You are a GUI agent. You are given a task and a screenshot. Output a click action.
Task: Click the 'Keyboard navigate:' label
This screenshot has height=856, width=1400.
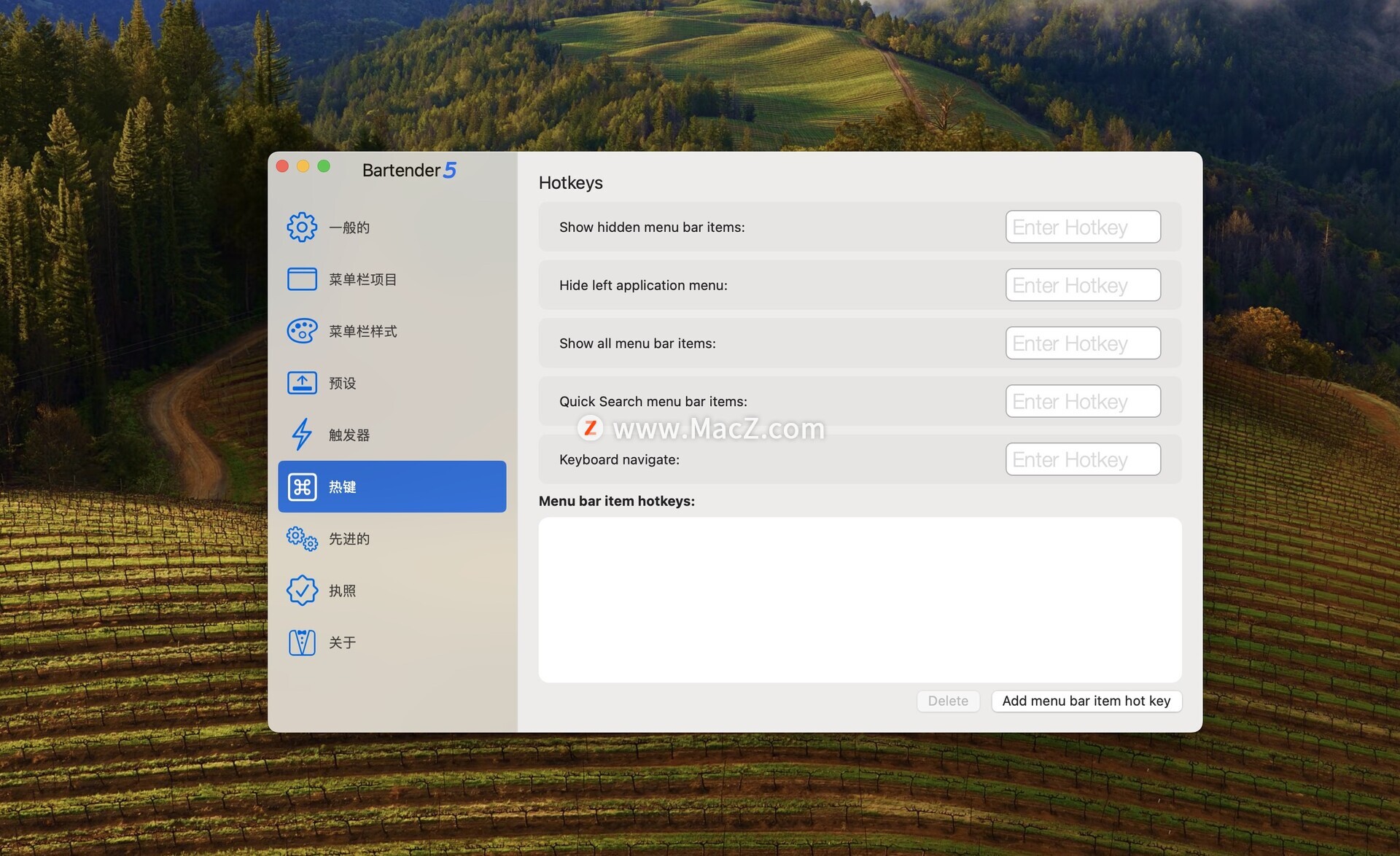coord(619,459)
